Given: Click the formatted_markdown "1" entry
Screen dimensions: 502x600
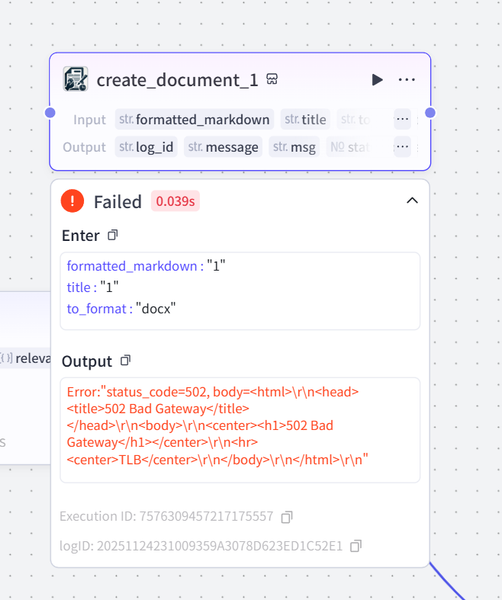Looking at the screenshot, I should tap(146, 266).
